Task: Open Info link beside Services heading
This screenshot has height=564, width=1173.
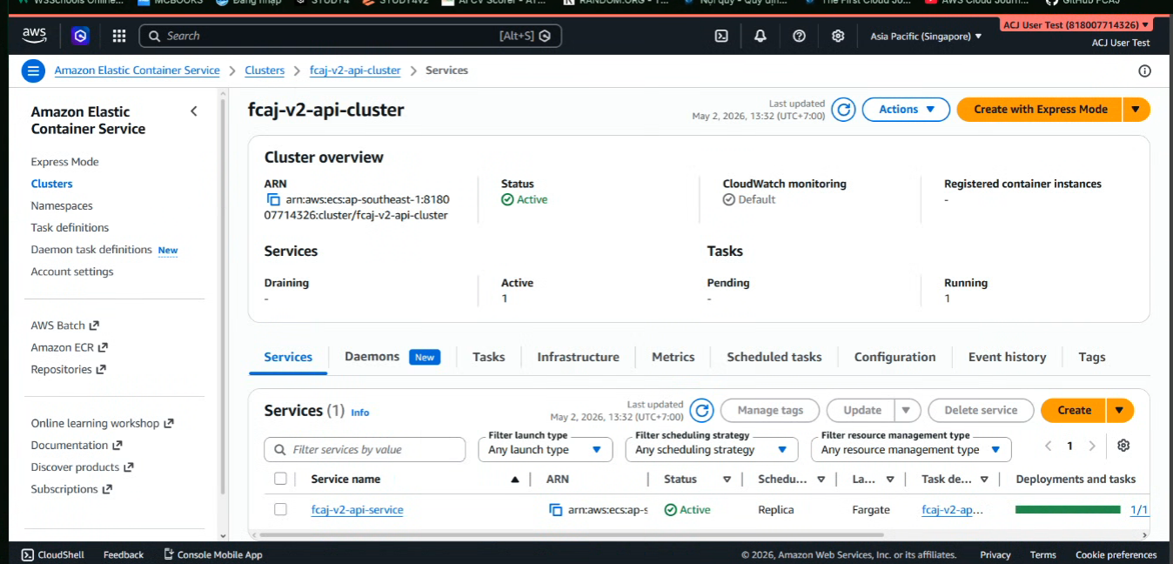Action: (360, 412)
